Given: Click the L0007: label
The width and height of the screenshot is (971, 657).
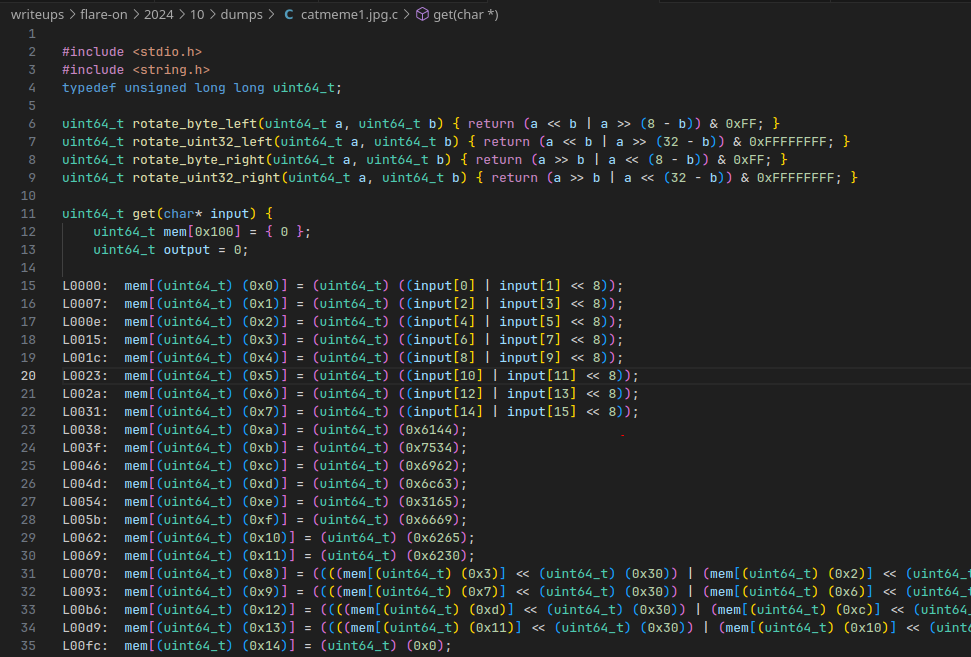Looking at the screenshot, I should (85, 303).
